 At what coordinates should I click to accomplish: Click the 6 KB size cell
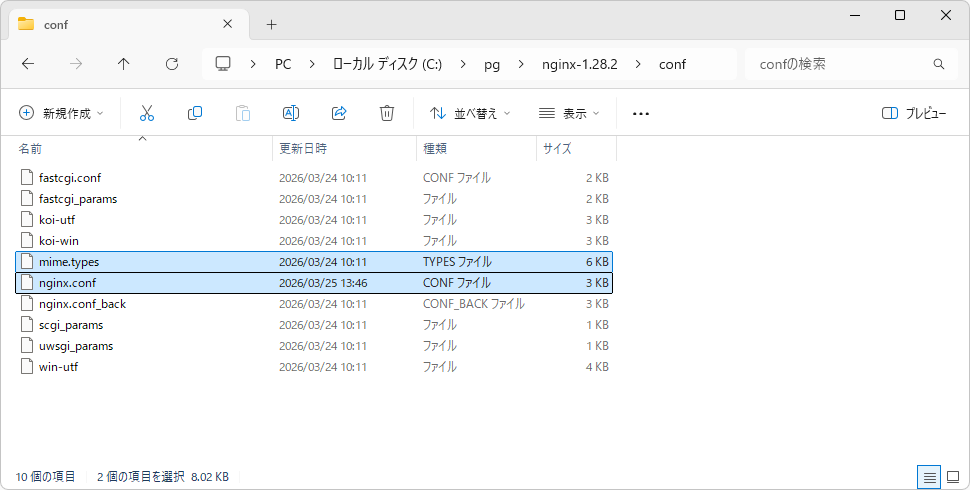[598, 262]
